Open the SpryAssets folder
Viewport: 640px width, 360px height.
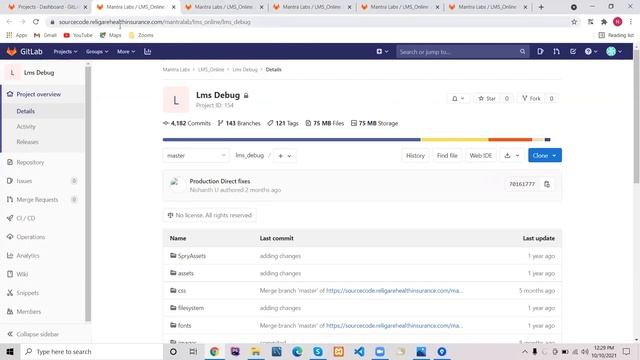click(x=192, y=256)
